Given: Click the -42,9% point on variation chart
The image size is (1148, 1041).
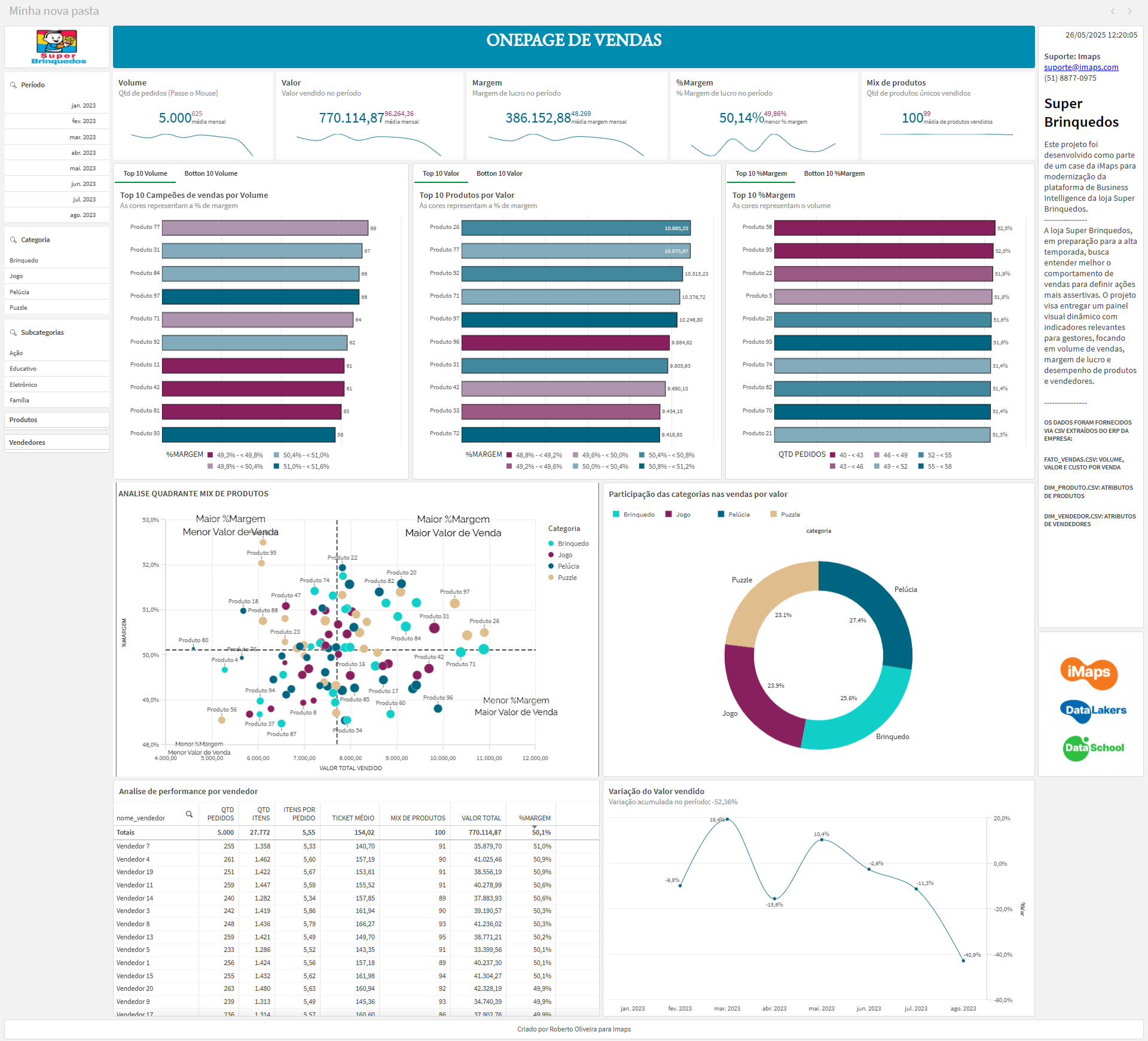Looking at the screenshot, I should pos(963,961).
